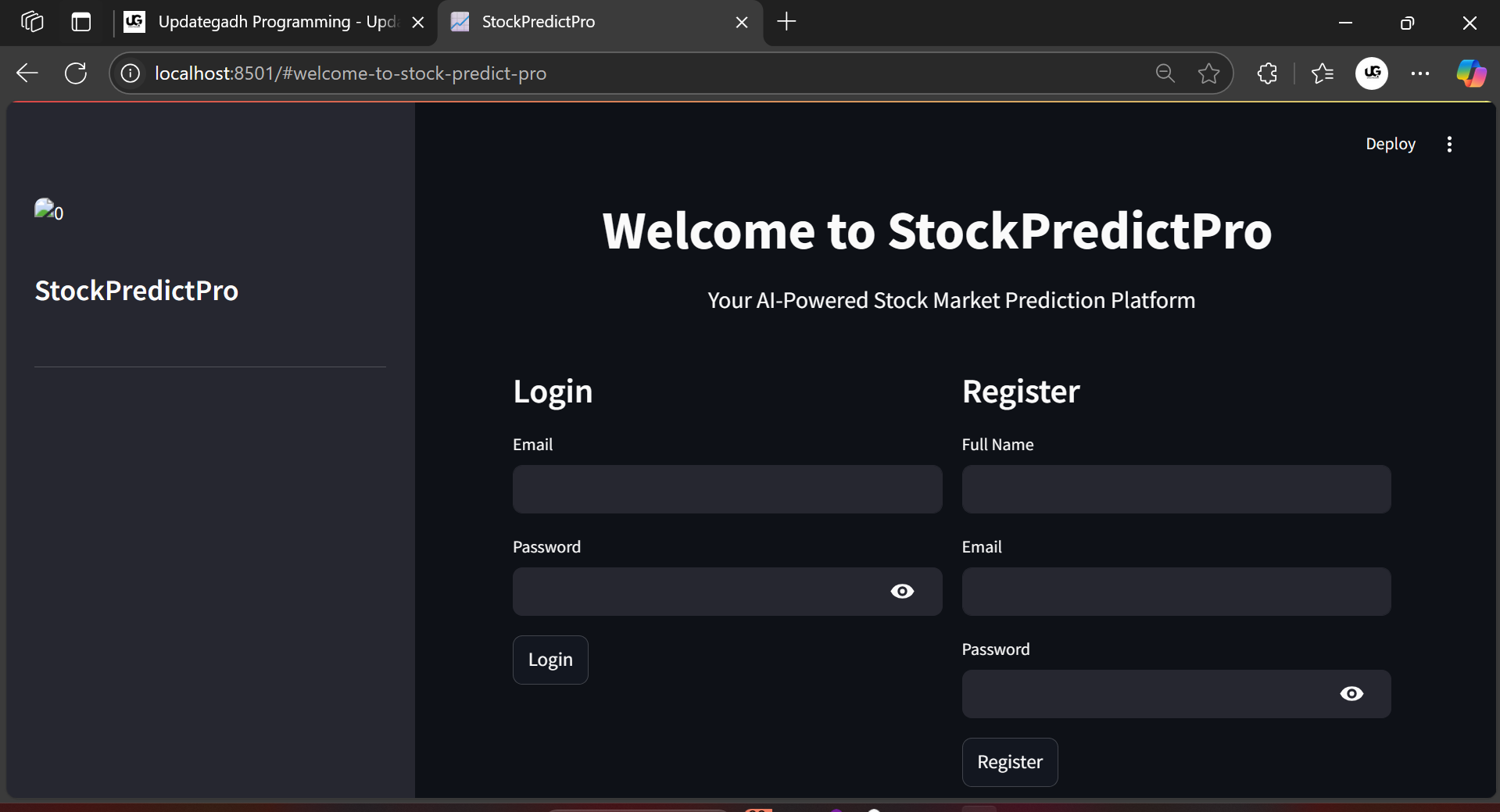Add this page to favorites star
Image resolution: width=1500 pixels, height=812 pixels.
(1208, 73)
